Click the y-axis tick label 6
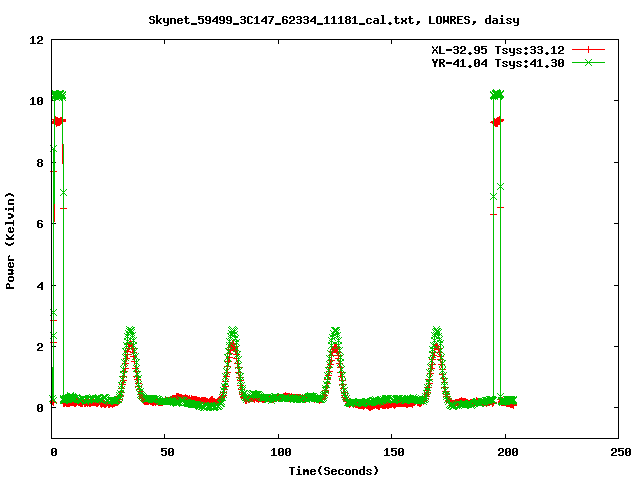Image resolution: width=640 pixels, height=480 pixels. point(40,224)
